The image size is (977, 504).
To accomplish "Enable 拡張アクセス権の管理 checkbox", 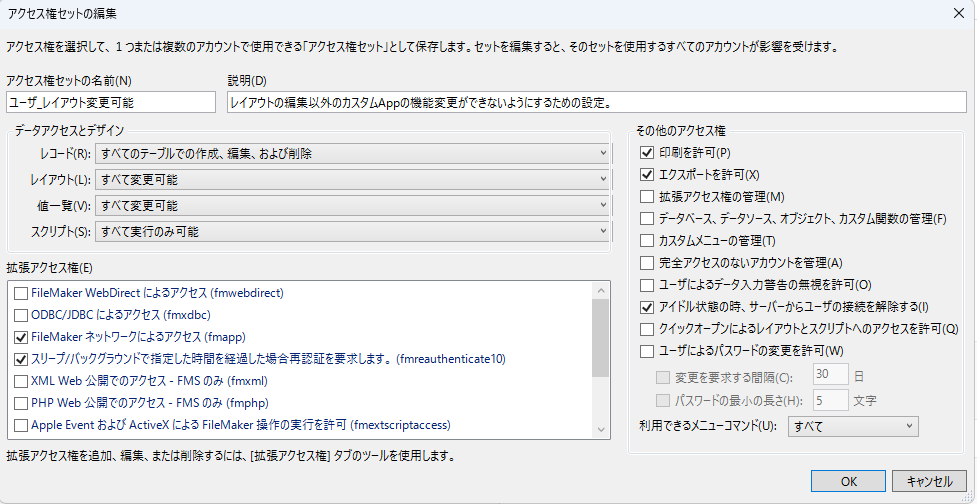I will coord(647,197).
